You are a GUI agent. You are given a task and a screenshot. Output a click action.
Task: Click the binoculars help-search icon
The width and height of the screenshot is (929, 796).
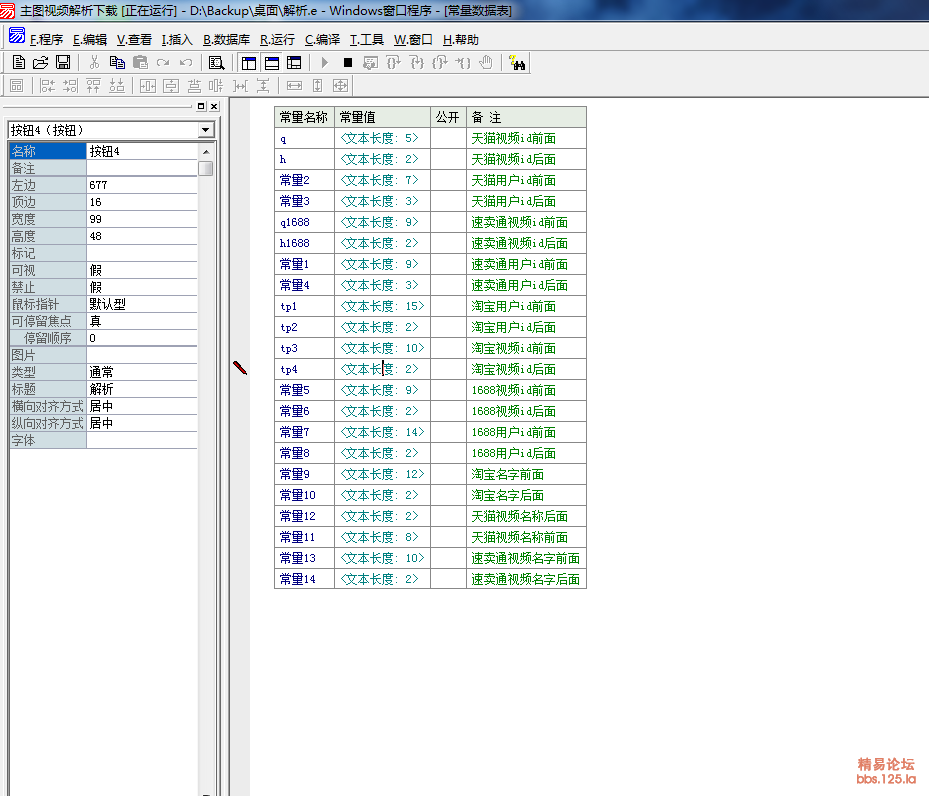click(517, 63)
